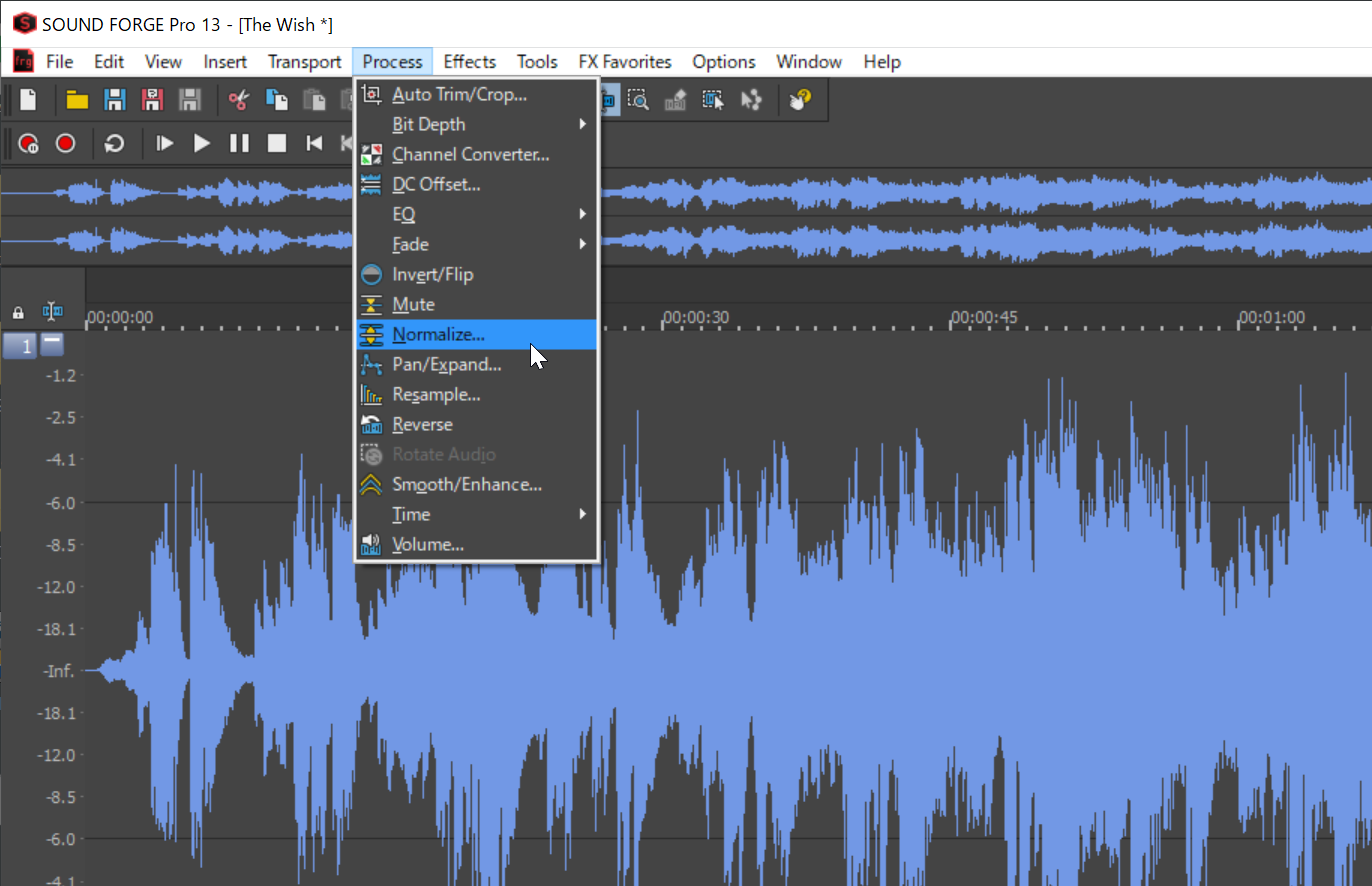The height and width of the screenshot is (886, 1372).
Task: Expand the Time submenu
Action: [477, 515]
